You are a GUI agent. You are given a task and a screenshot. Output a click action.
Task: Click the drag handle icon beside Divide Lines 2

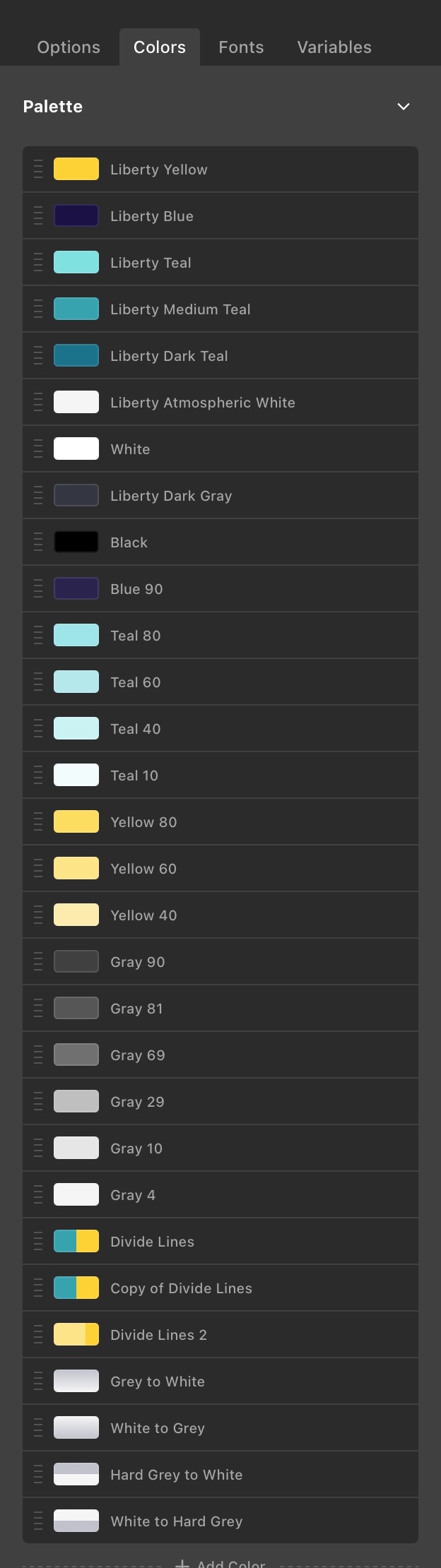point(38,1335)
